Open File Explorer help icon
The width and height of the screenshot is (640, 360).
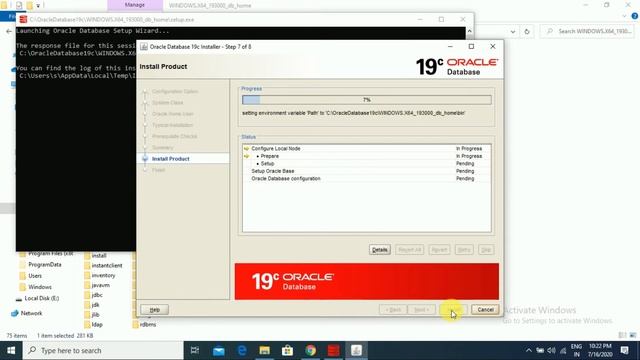point(635,16)
